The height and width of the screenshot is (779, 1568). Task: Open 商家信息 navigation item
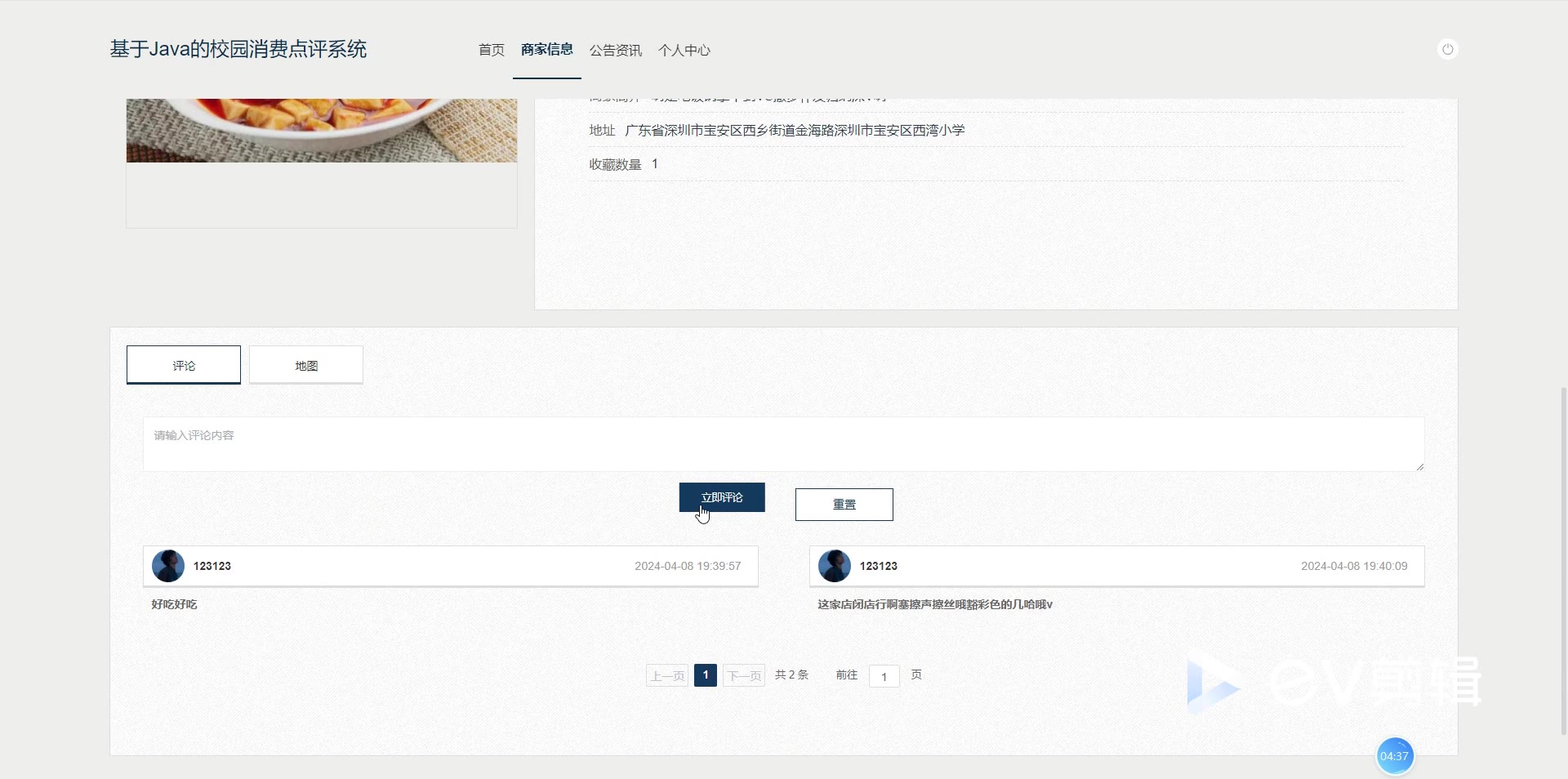tap(547, 50)
